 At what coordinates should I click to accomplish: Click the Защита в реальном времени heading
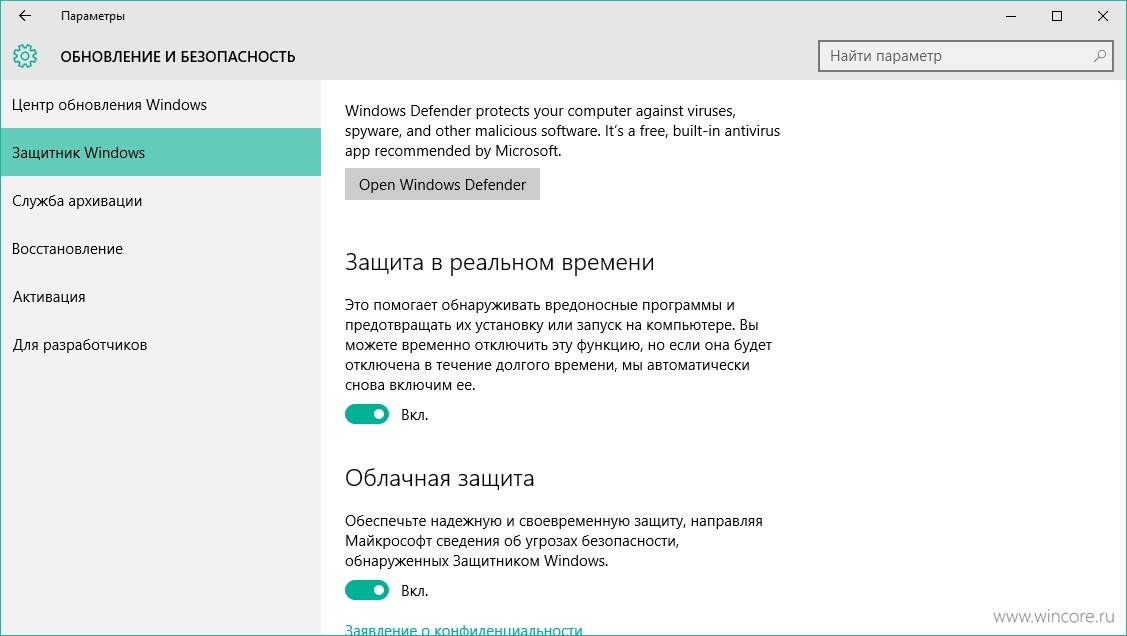coord(500,262)
